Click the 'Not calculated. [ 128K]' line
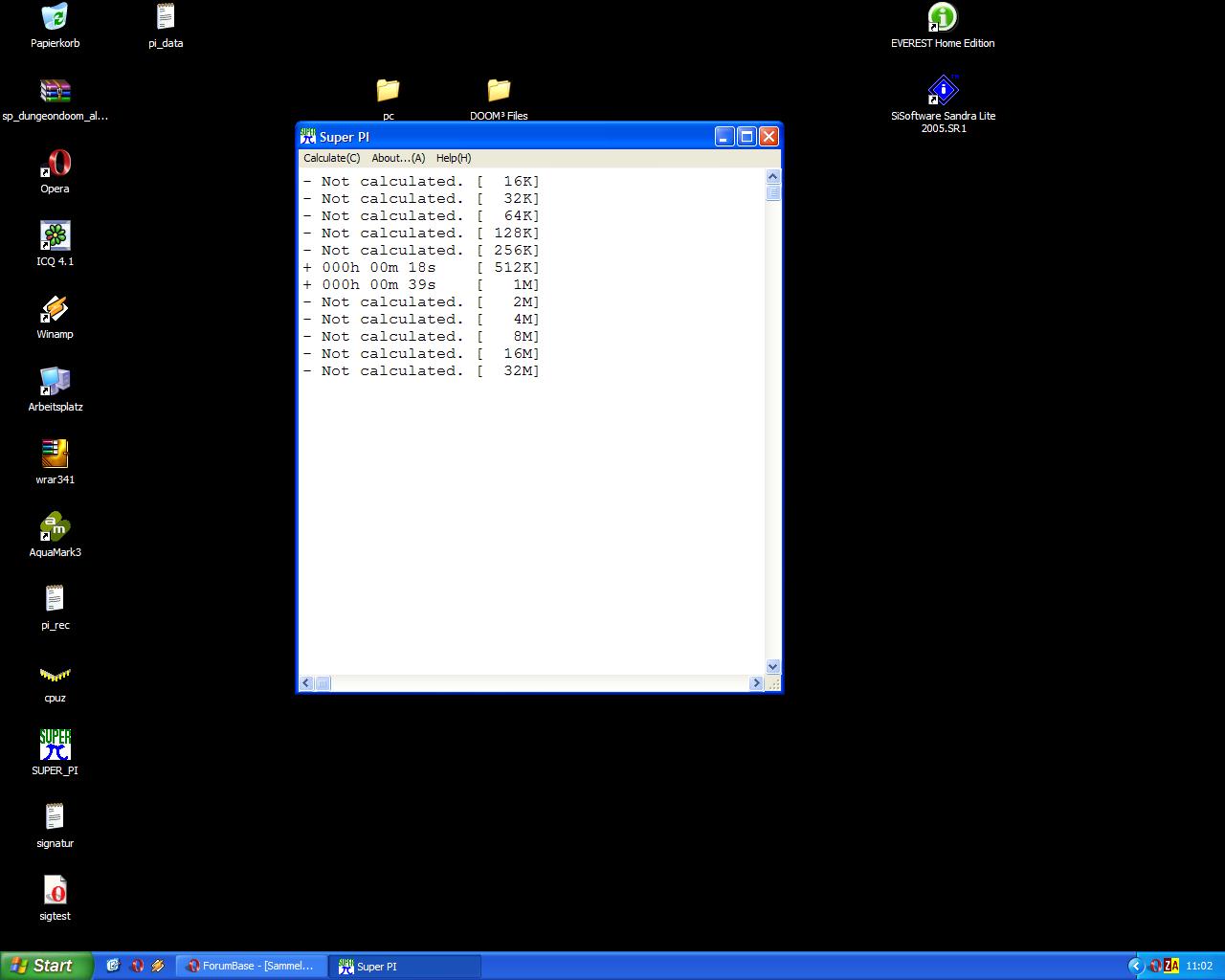 point(421,234)
